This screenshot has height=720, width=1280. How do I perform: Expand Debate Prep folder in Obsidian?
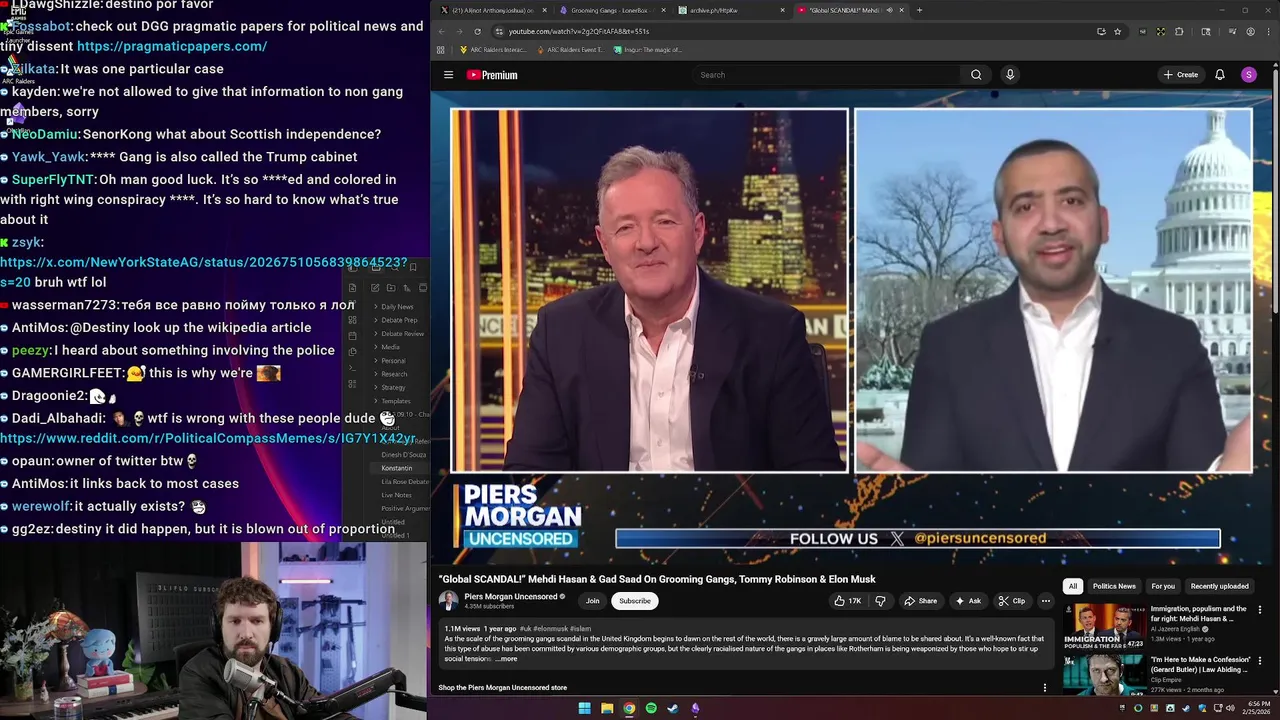tap(398, 320)
